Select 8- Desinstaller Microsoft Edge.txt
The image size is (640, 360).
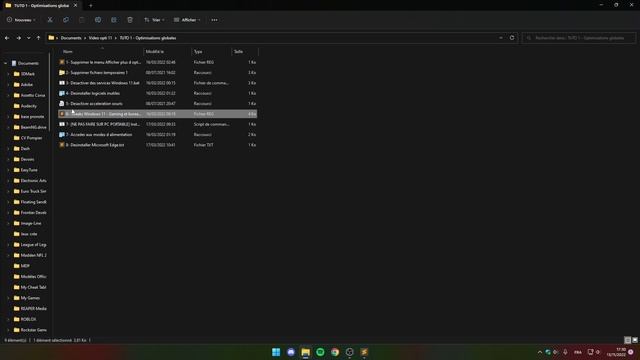(x=158, y=145)
